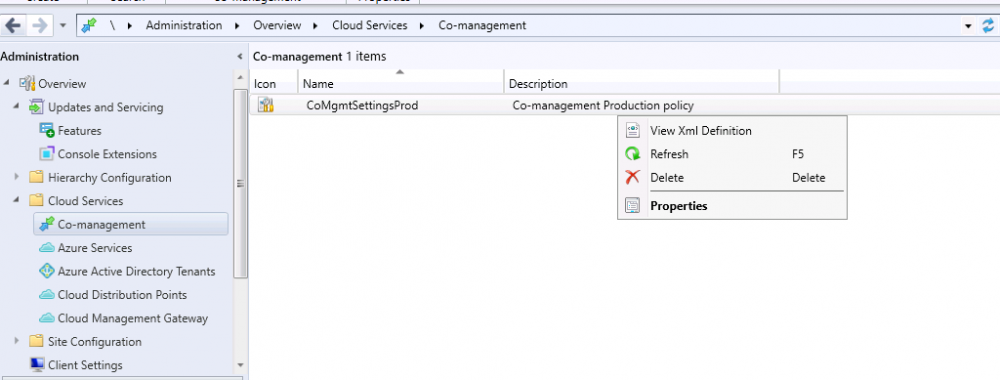Screen dimensions: 1000x380
Task: Select Overview in the tree
Action: pyautogui.click(x=62, y=84)
